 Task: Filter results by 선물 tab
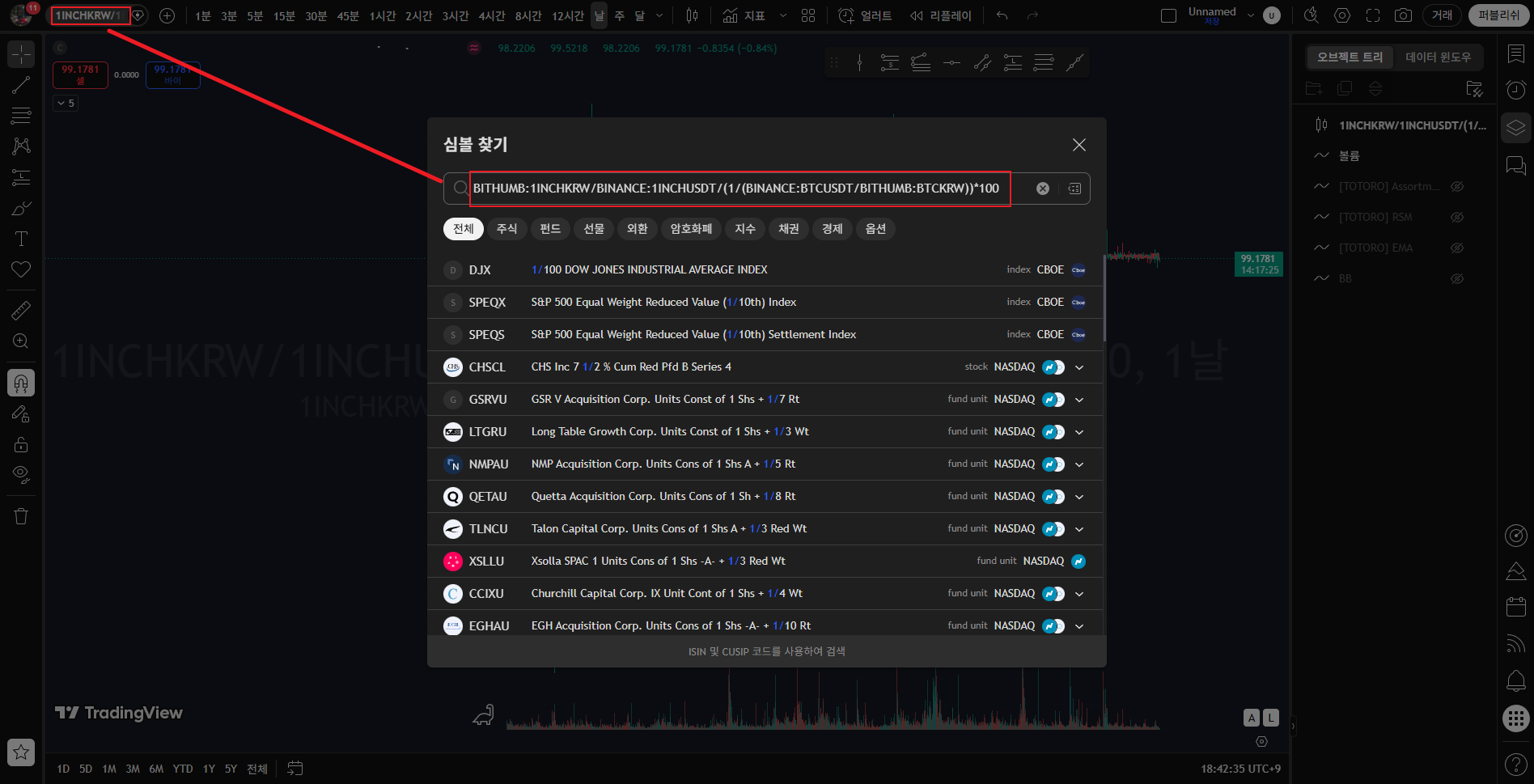594,229
